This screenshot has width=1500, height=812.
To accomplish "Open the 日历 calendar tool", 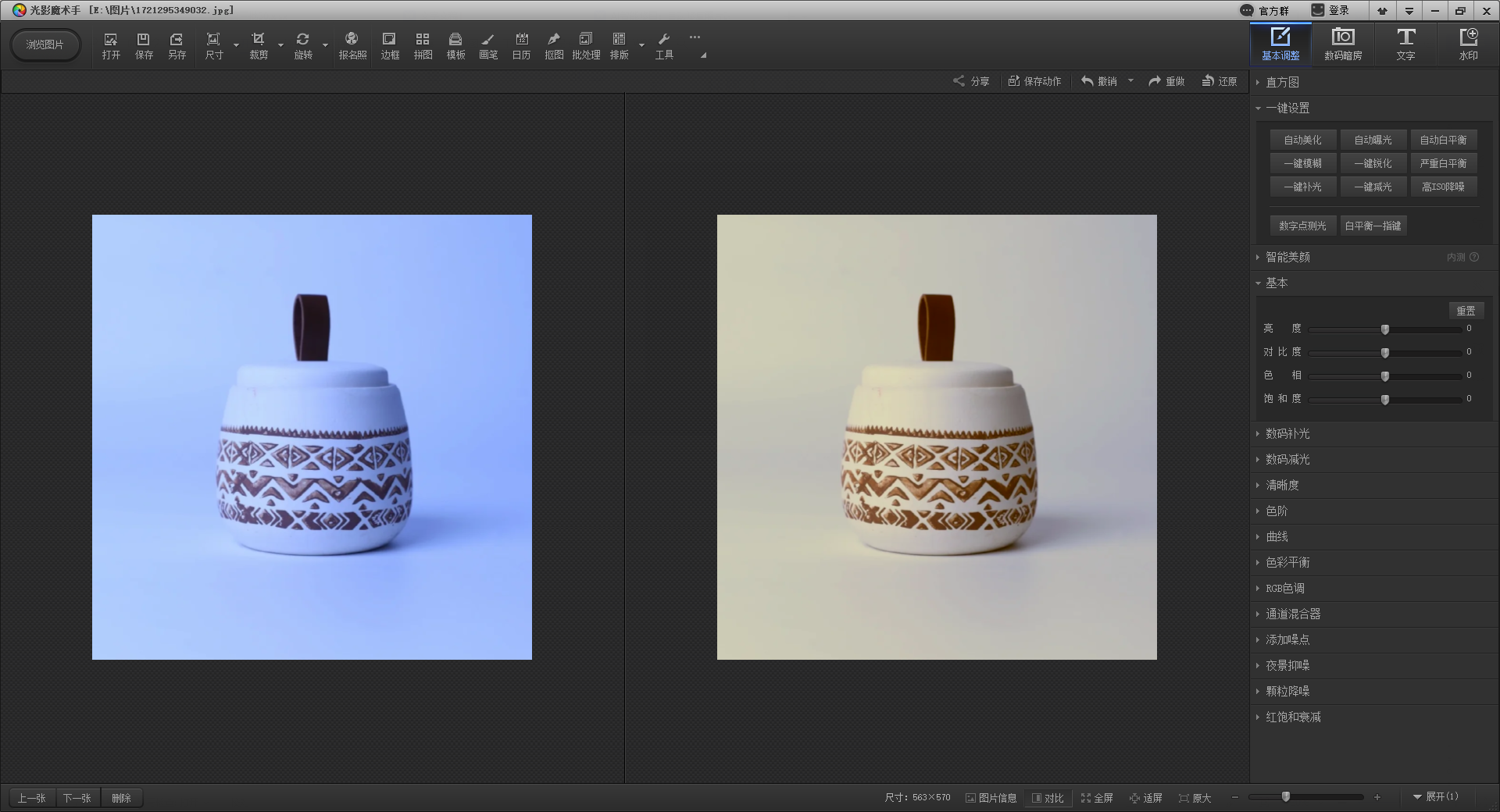I will (521, 46).
